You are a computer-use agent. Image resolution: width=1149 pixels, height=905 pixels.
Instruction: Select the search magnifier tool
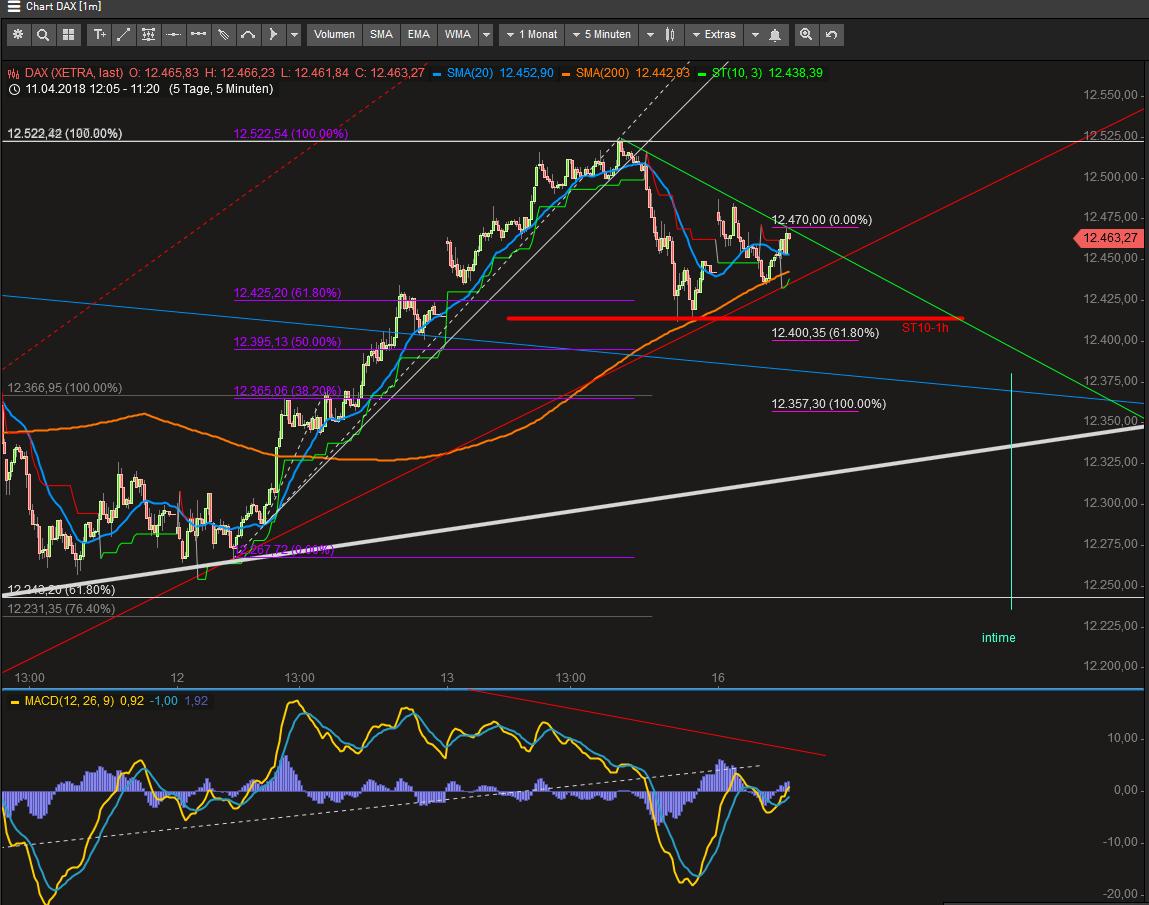[43, 34]
